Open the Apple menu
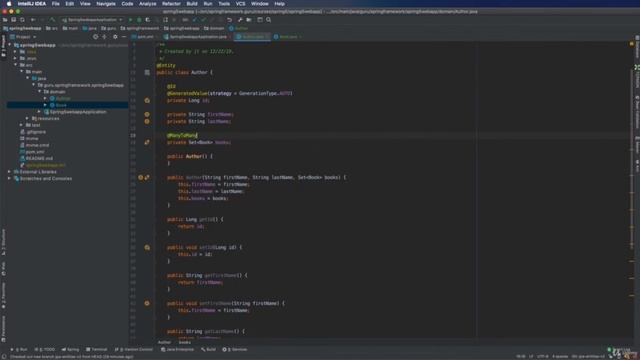The width and height of the screenshot is (640, 360). (x=9, y=4)
